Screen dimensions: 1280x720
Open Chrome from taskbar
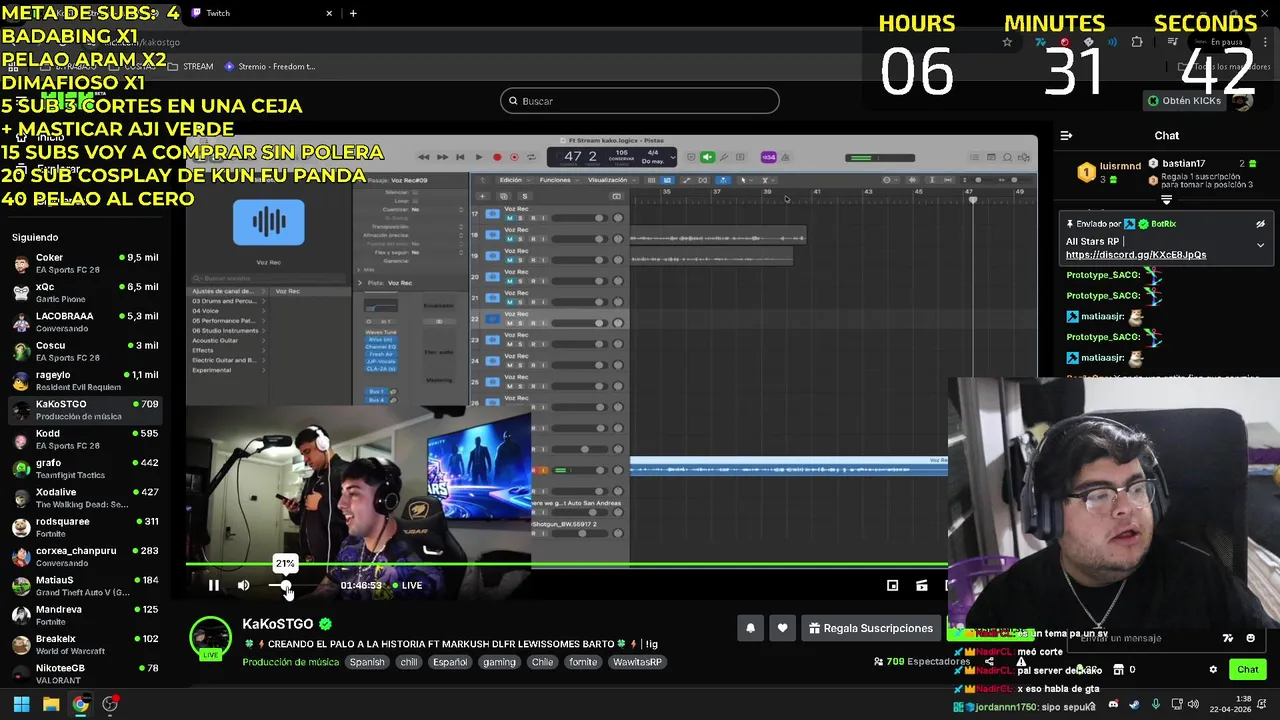point(80,704)
